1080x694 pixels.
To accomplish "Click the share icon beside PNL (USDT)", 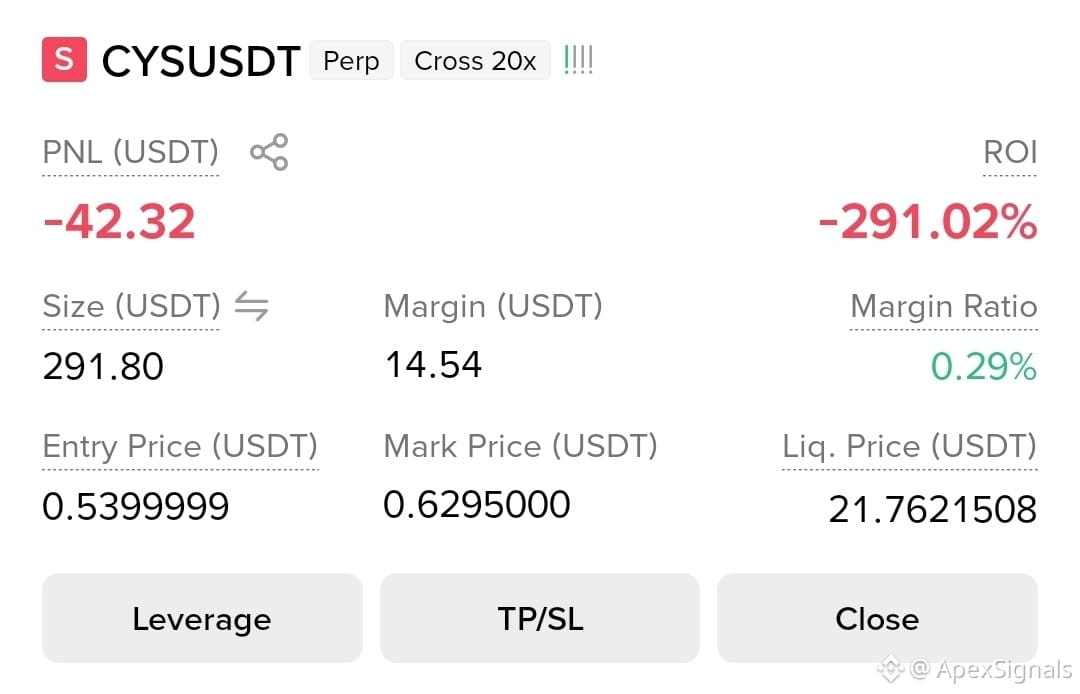I will (x=269, y=152).
